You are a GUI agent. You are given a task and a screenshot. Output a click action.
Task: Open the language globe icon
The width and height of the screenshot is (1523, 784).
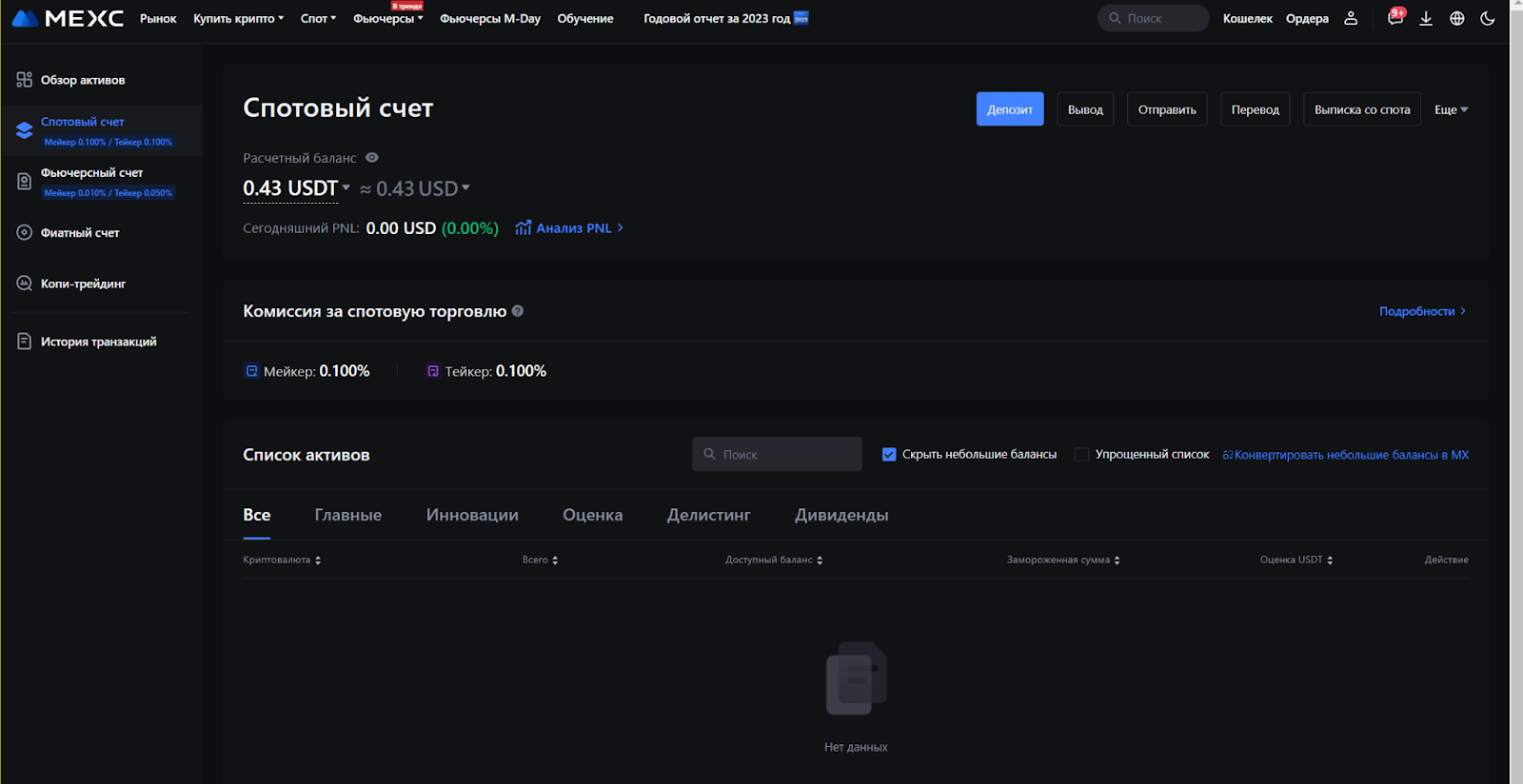click(x=1456, y=18)
